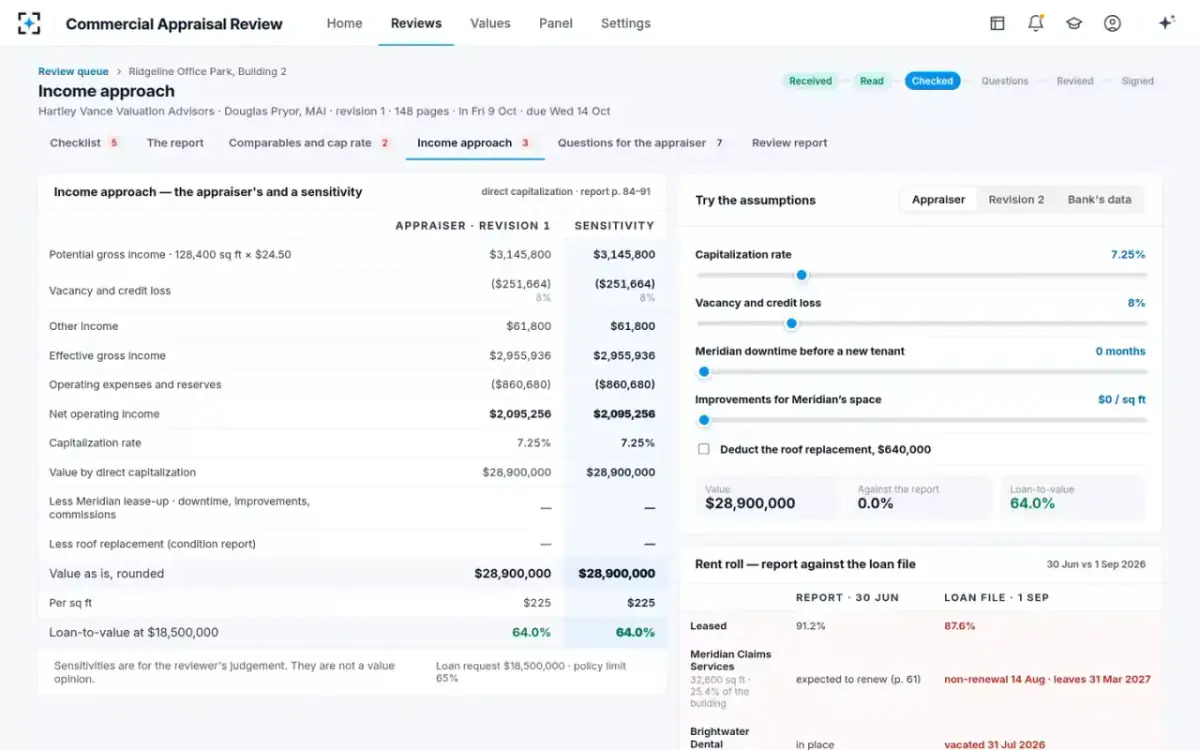Screen dimensions: 1200x750
Task: Select the Income approach tab
Action: click(474, 143)
